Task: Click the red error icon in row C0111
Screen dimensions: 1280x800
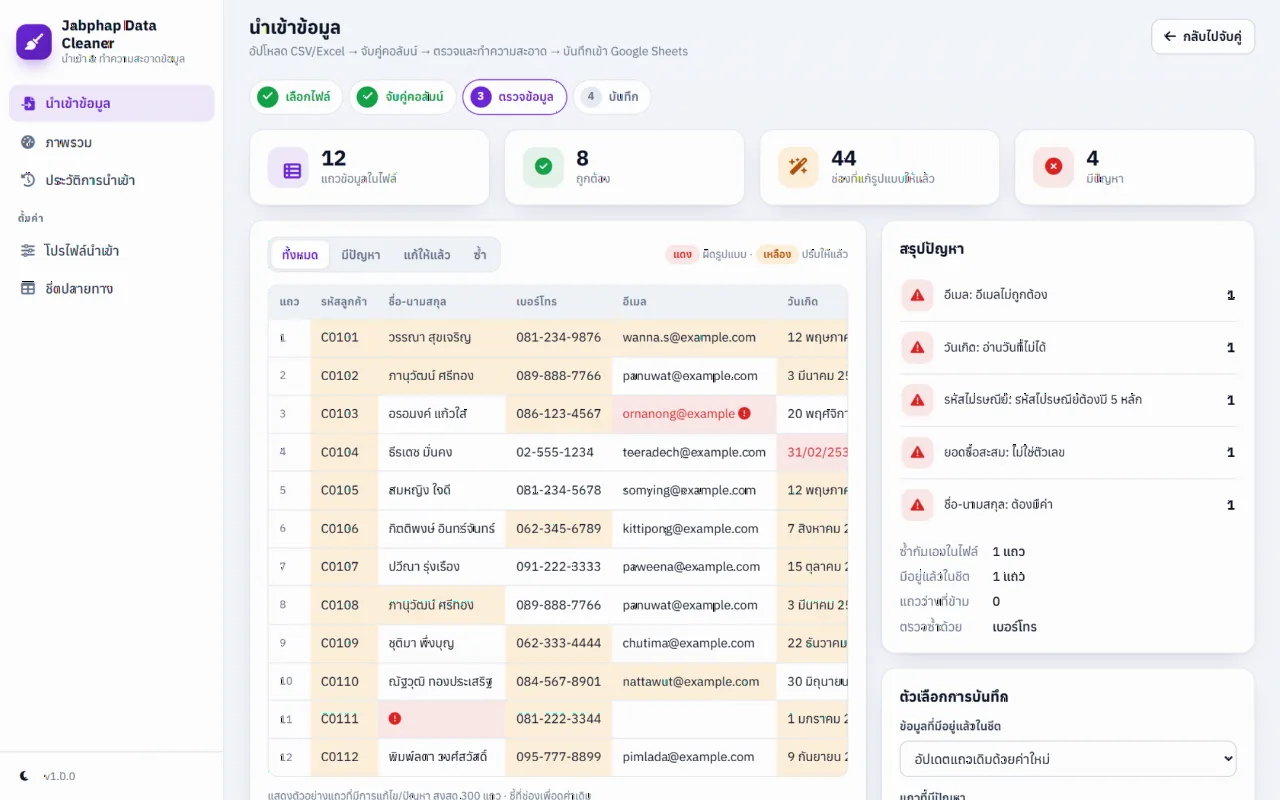Action: point(395,718)
